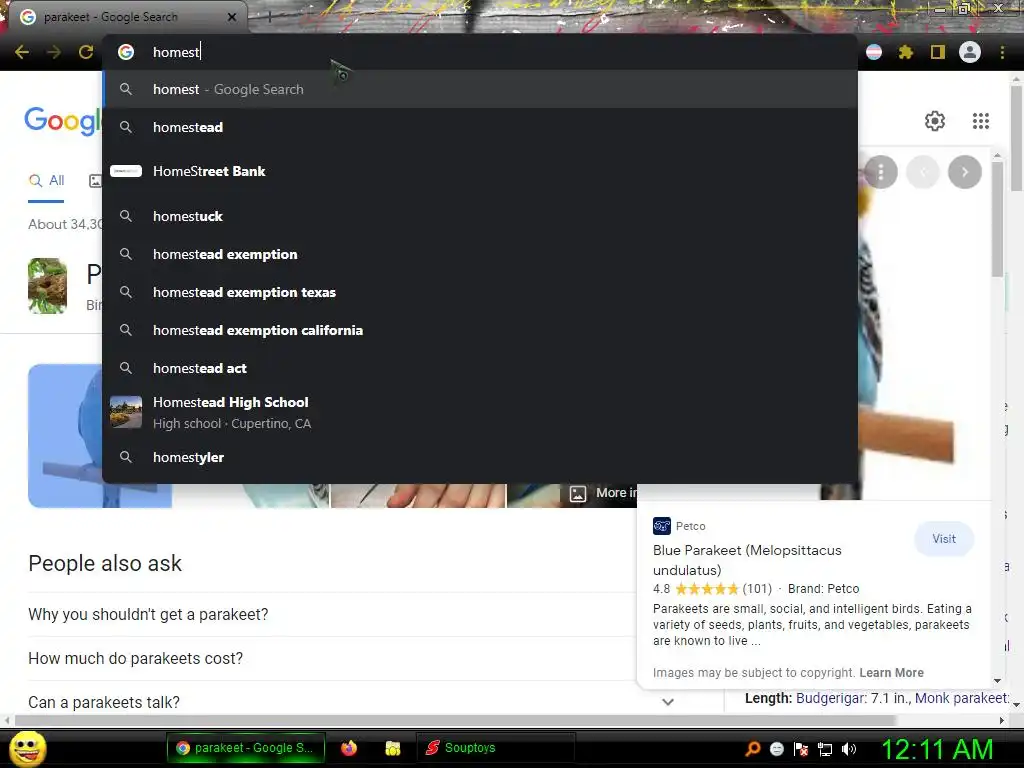
Task: Open the image panel three-dot options
Action: click(x=881, y=172)
